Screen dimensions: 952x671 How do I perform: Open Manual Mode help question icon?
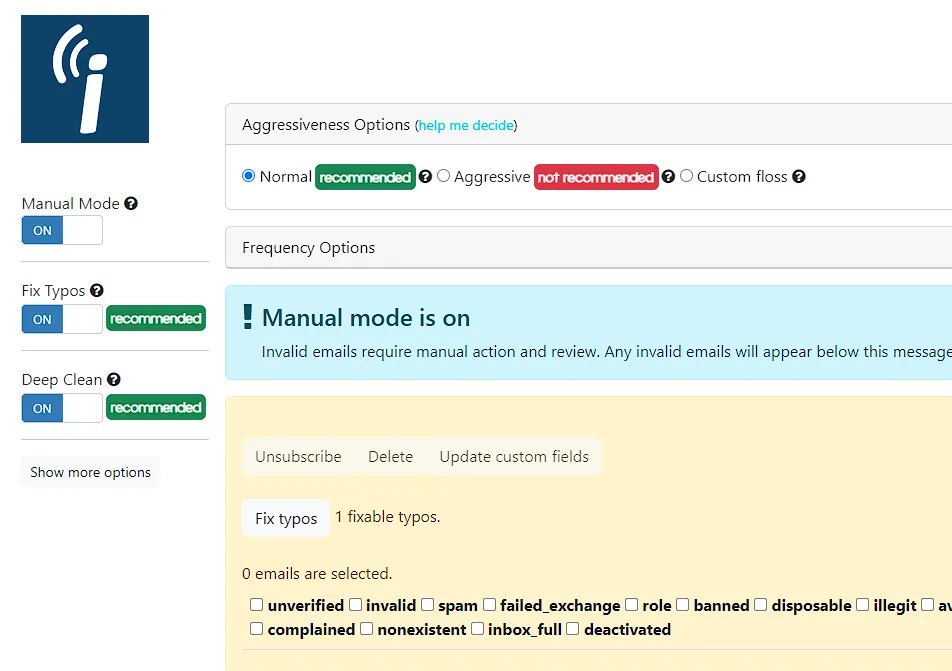131,203
